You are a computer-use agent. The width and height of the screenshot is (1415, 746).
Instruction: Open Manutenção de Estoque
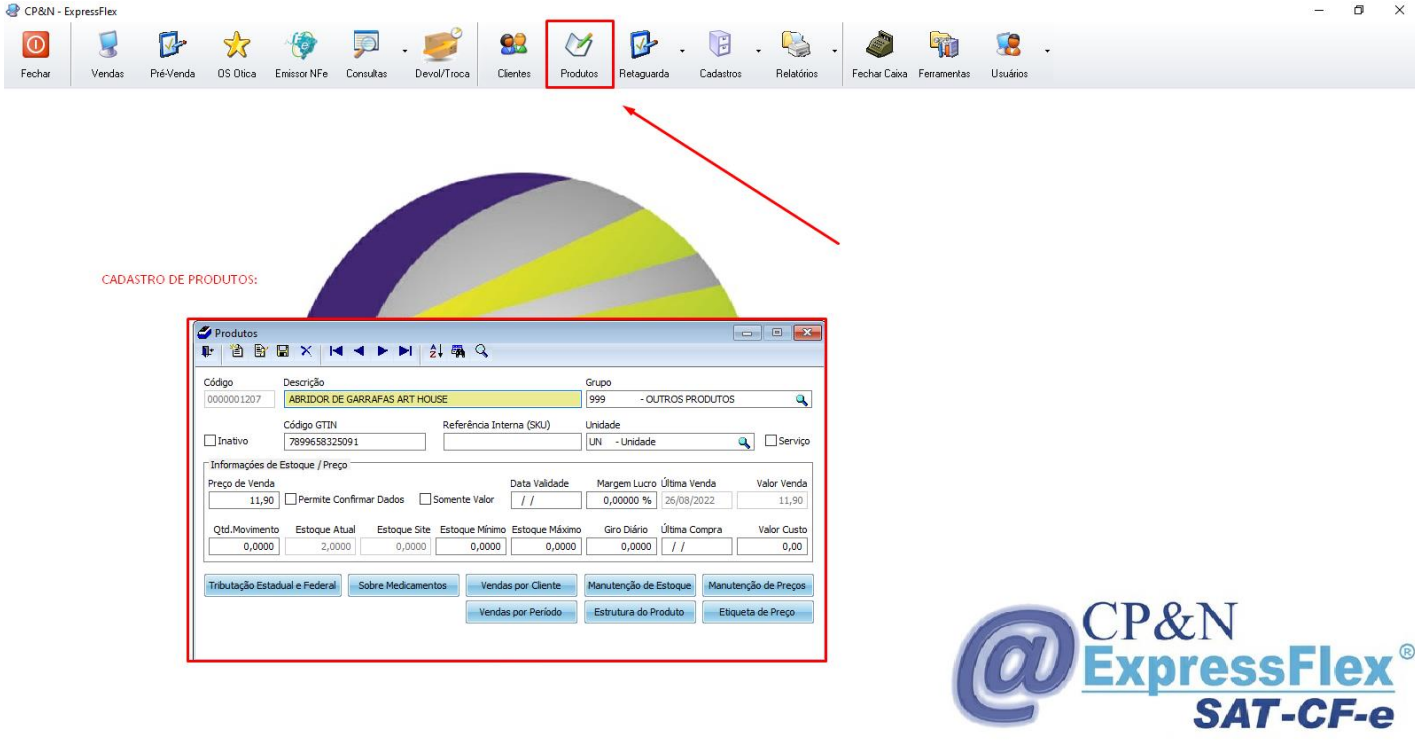[639, 585]
